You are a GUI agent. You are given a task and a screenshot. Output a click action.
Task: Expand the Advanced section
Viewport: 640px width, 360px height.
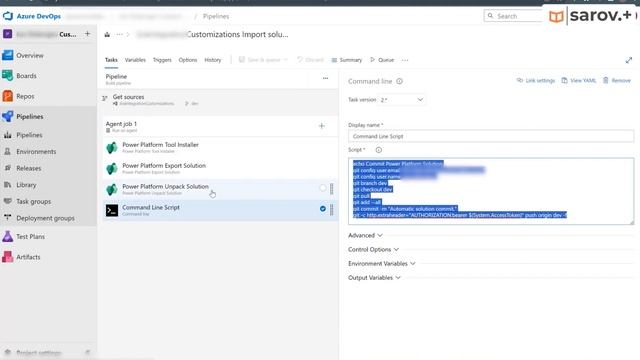coord(365,235)
